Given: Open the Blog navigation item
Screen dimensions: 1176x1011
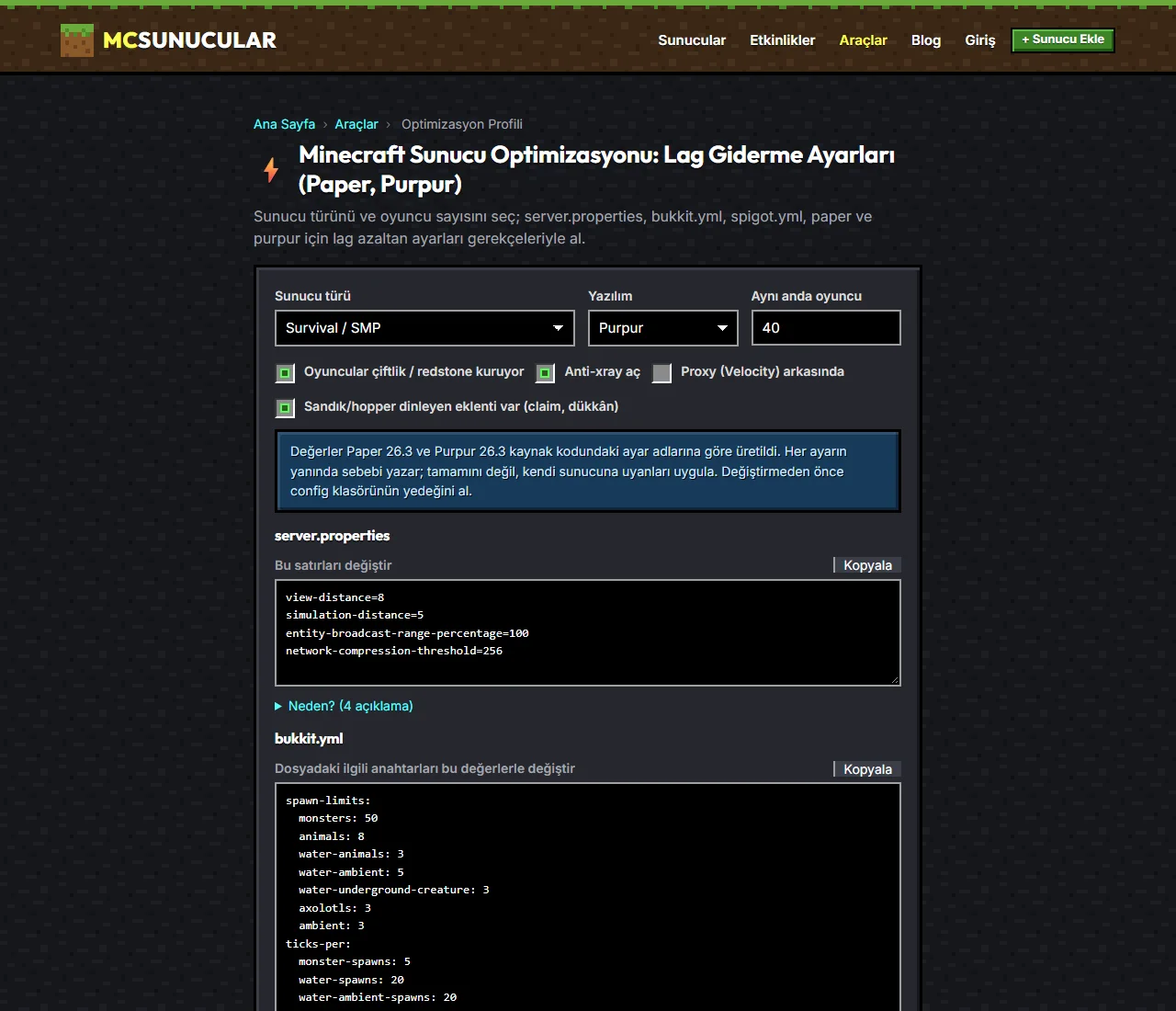Looking at the screenshot, I should [x=926, y=40].
